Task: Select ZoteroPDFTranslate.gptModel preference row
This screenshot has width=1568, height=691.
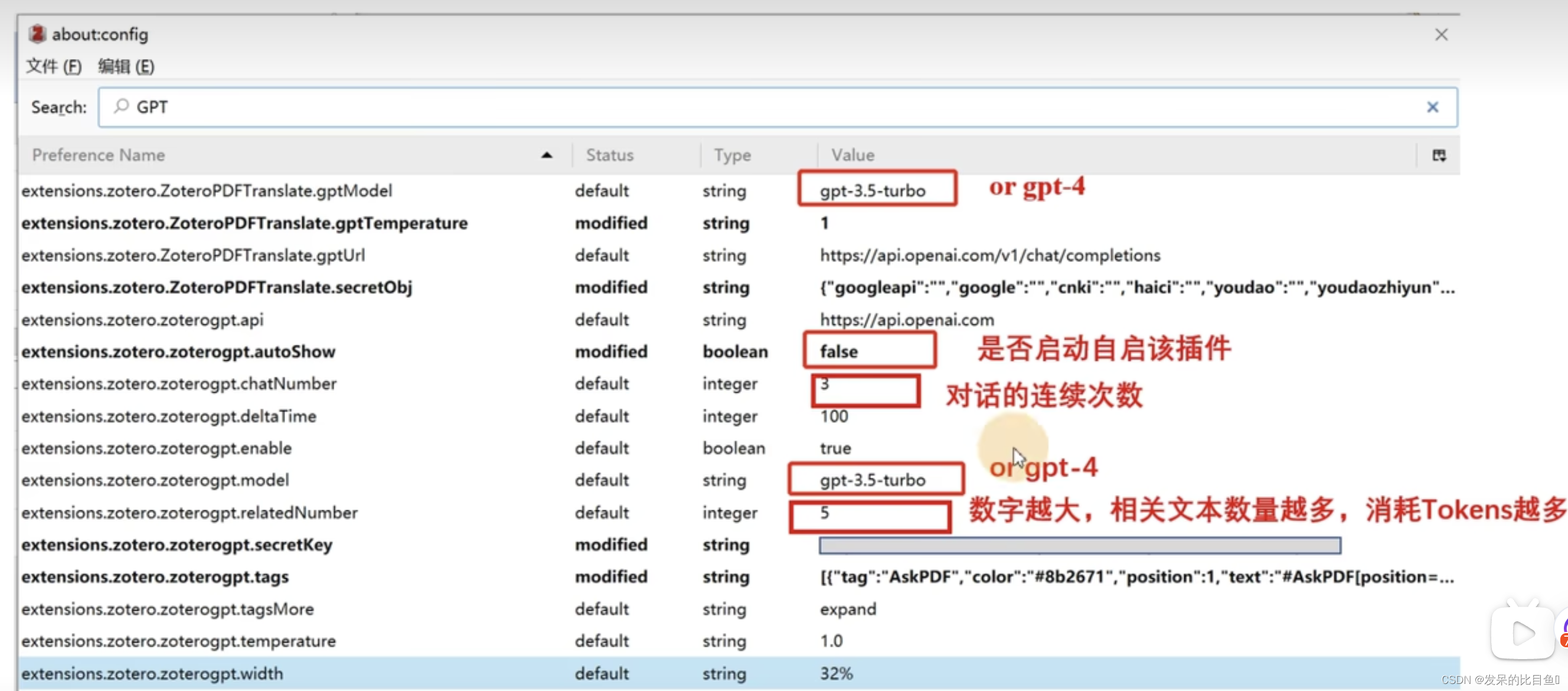Action: (739, 191)
